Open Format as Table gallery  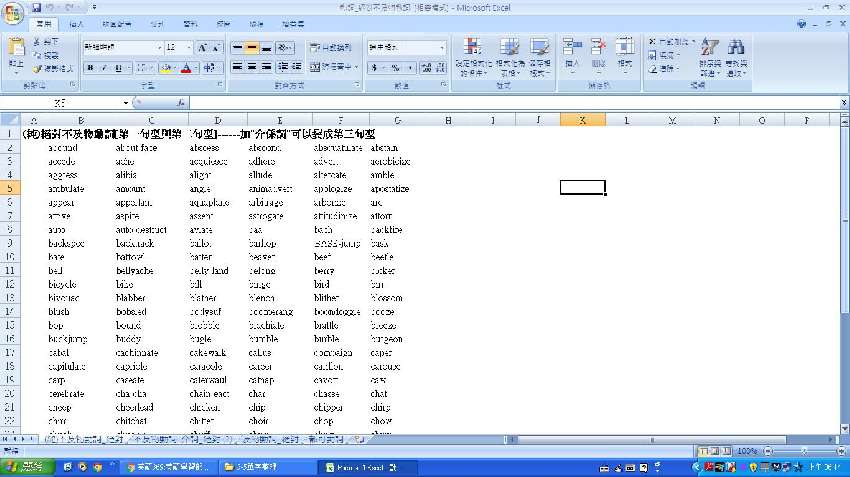pos(509,57)
